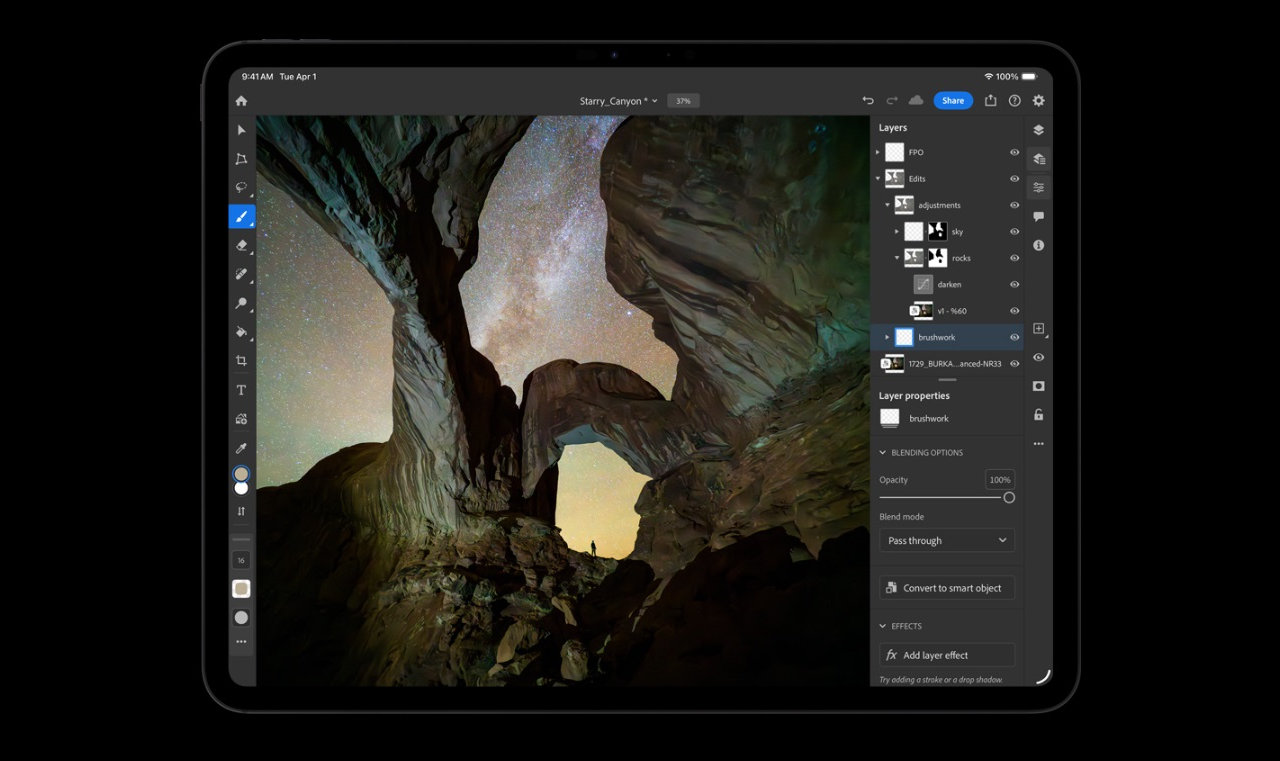Screen dimensions: 1280x761
Task: Tap the Convert to smart object button
Action: click(946, 587)
